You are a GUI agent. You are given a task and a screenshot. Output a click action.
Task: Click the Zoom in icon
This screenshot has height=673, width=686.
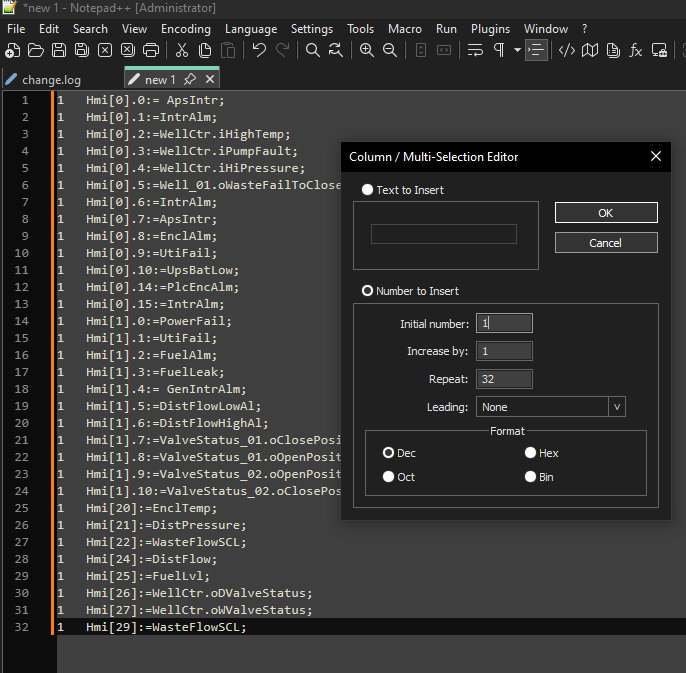pyautogui.click(x=367, y=50)
